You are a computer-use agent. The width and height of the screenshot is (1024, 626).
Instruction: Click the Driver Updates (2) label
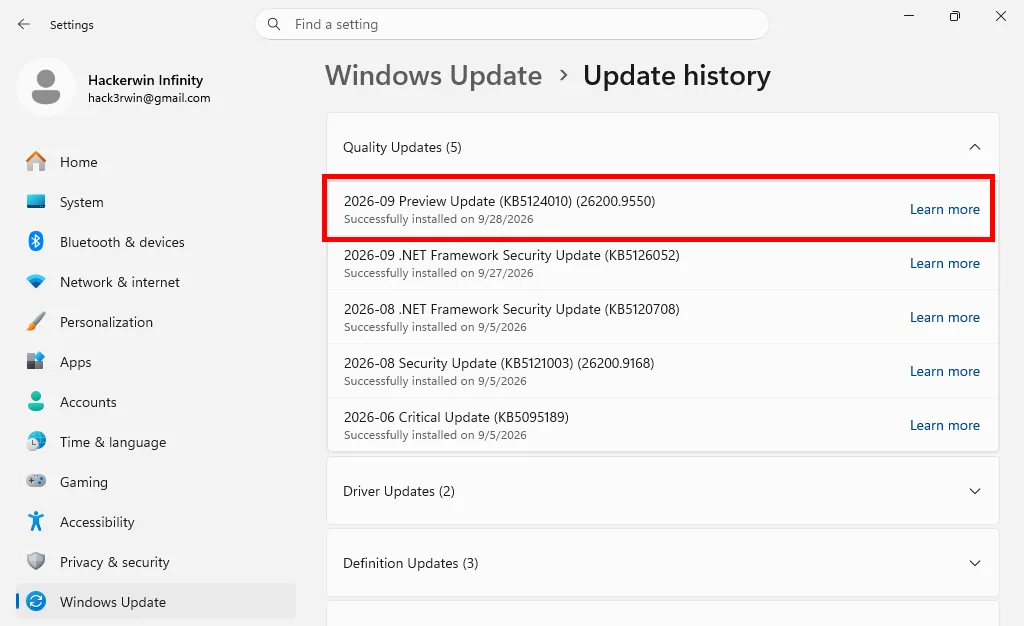point(399,491)
